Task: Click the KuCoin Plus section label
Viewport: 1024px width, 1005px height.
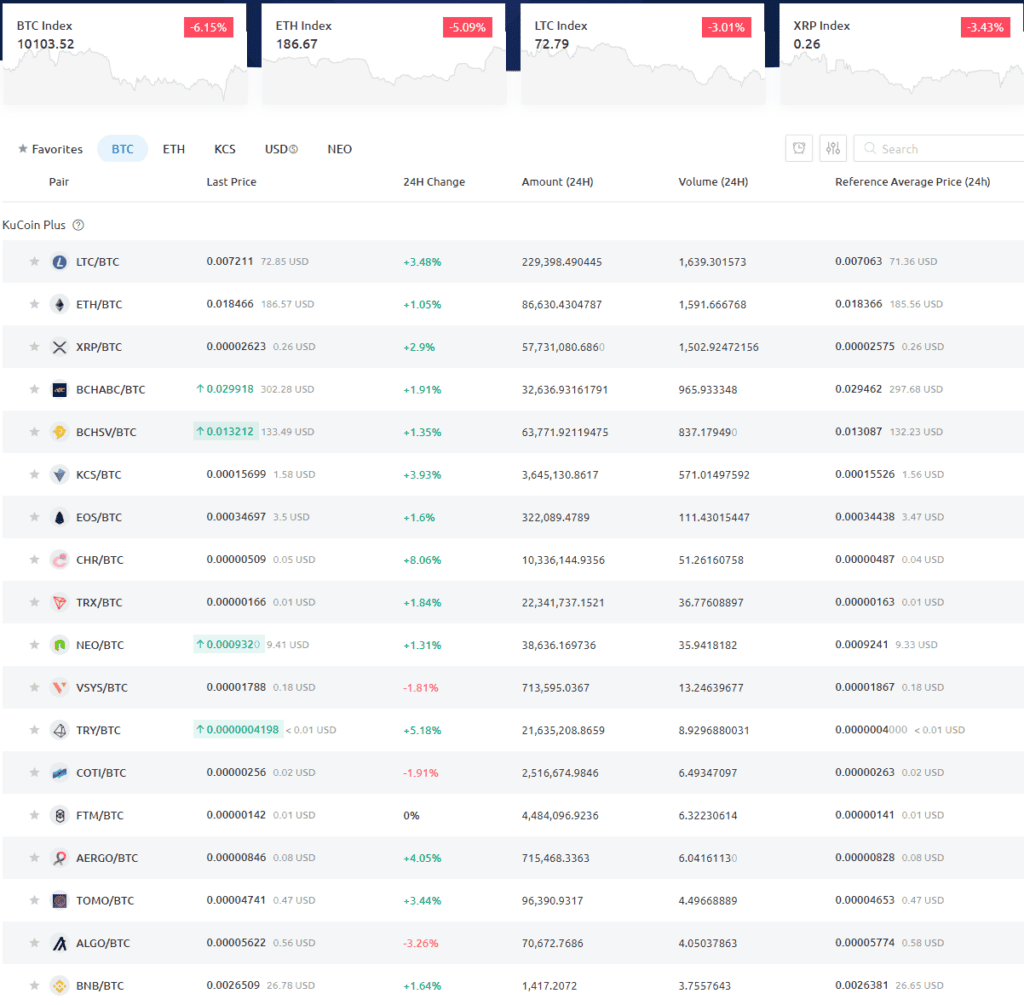Action: [34, 225]
